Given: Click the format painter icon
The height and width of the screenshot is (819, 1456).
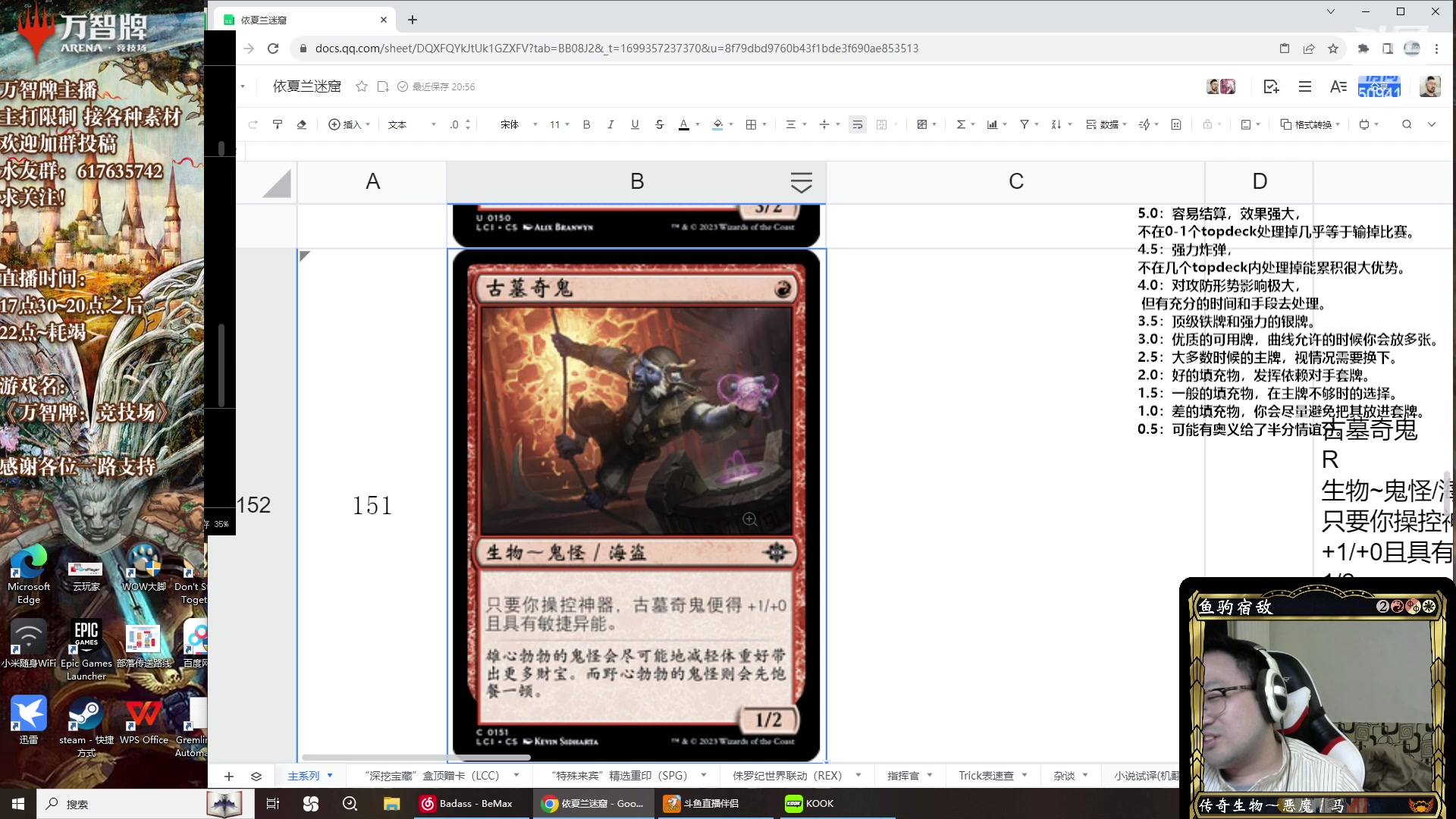Looking at the screenshot, I should (x=278, y=124).
